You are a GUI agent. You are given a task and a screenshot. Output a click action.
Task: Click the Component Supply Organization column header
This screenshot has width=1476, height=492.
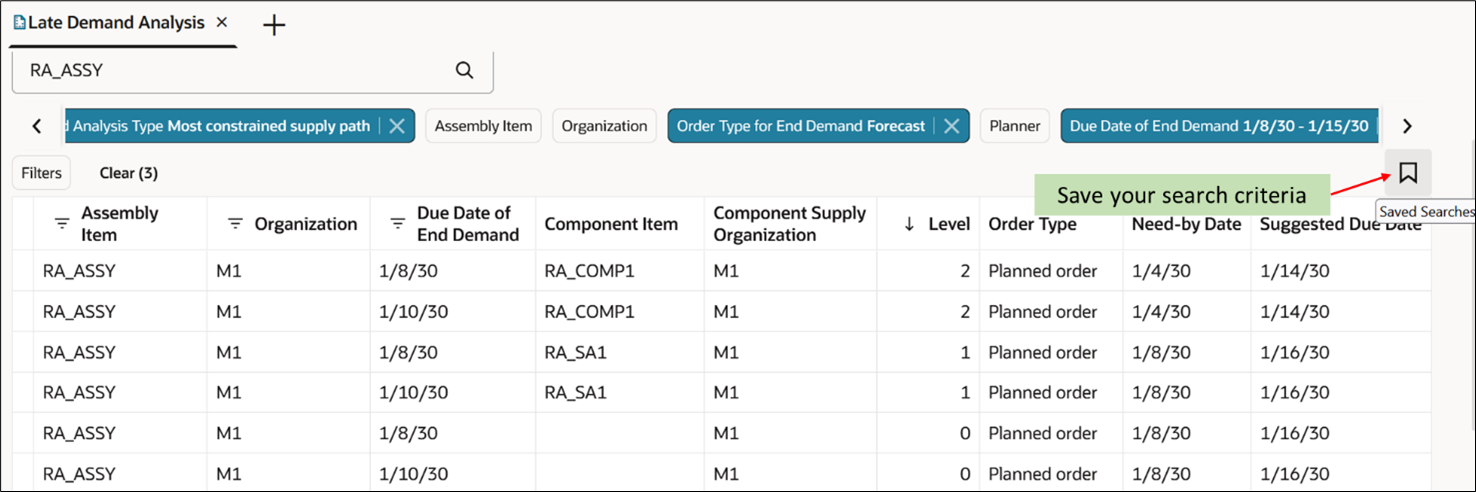tap(789, 224)
